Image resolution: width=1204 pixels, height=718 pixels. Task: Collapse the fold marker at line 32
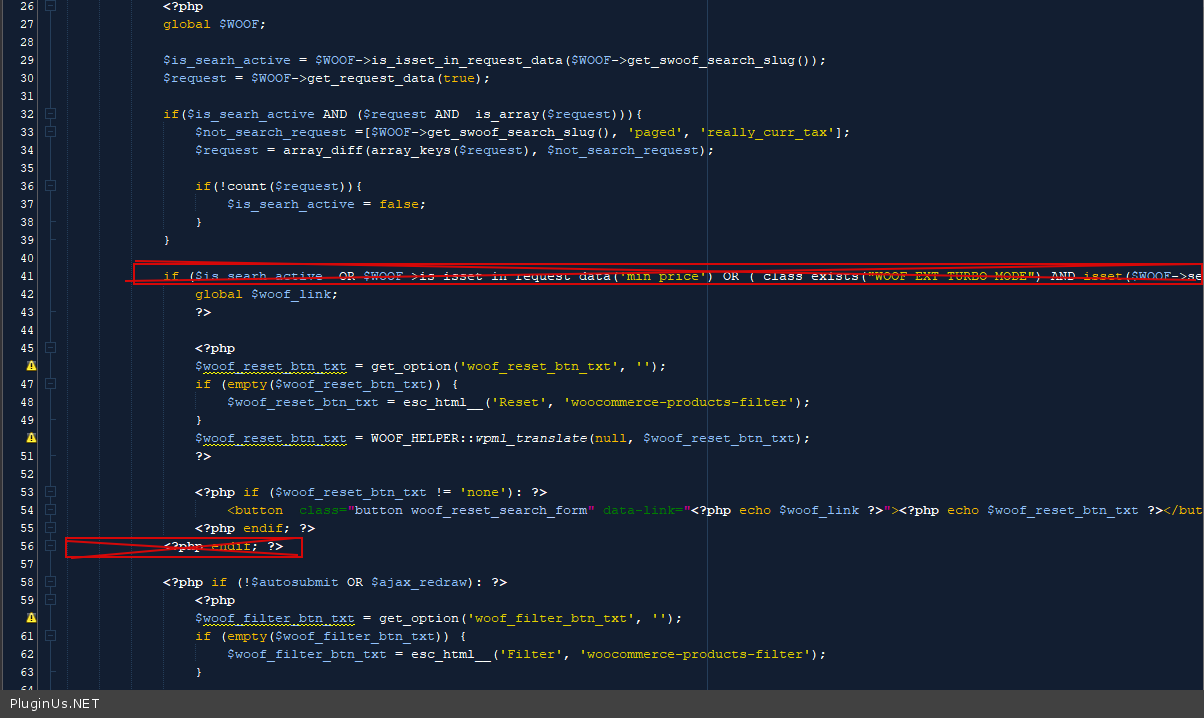point(51,114)
